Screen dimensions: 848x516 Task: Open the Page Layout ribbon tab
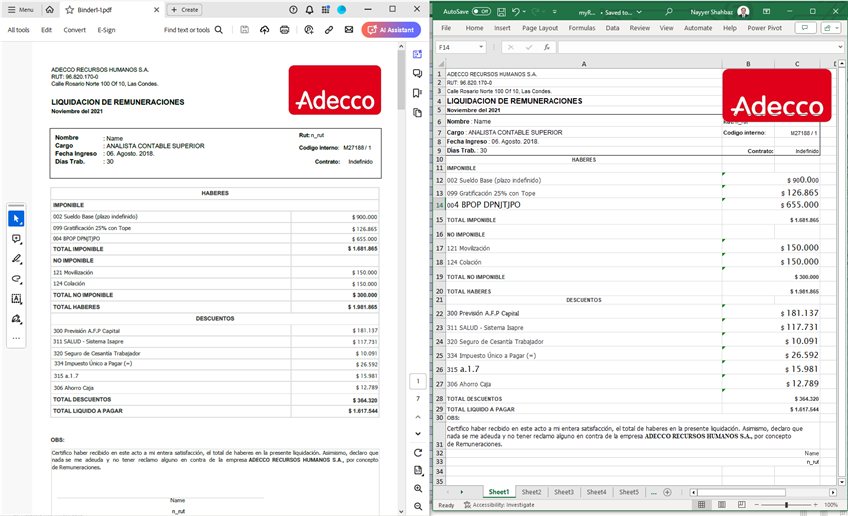coord(540,28)
